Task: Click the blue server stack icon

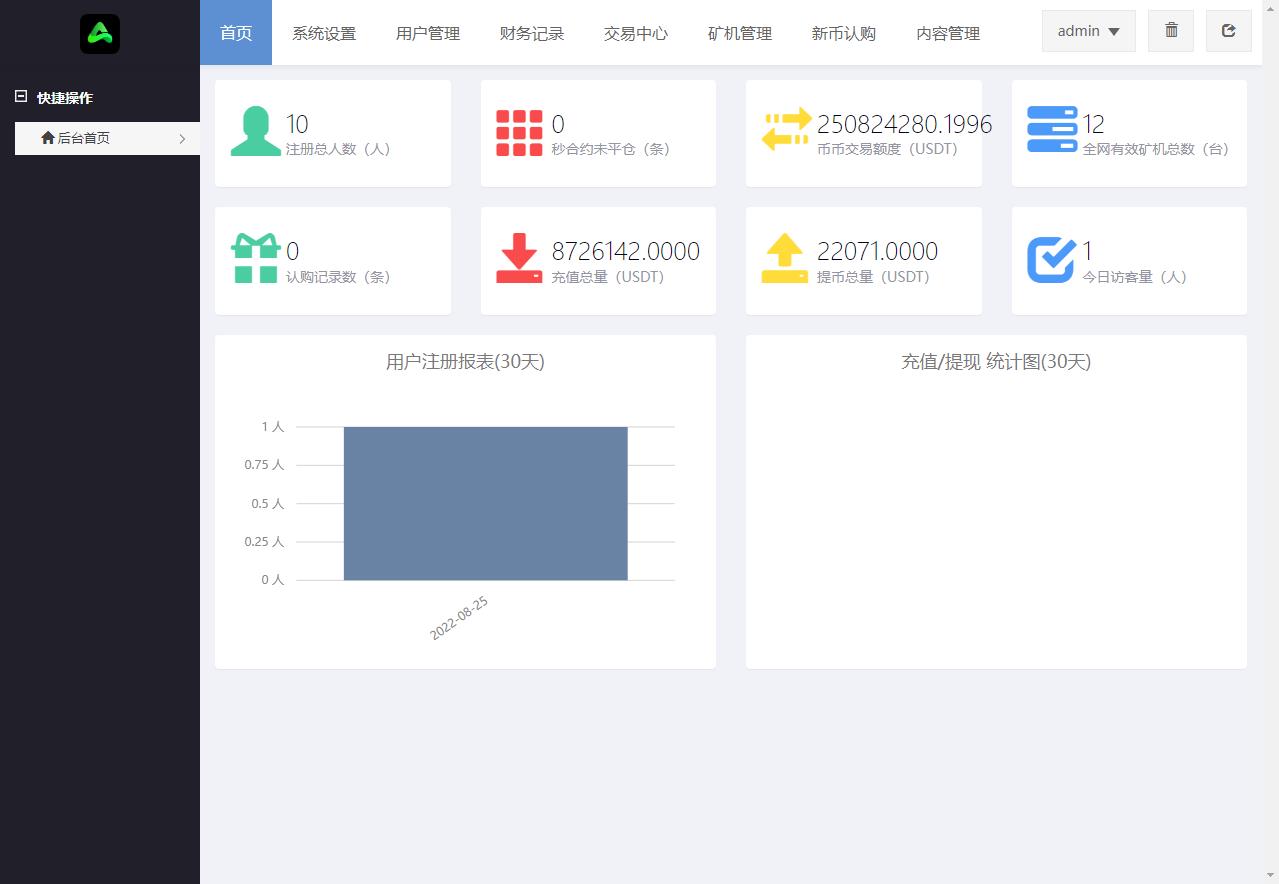Action: 1052,129
